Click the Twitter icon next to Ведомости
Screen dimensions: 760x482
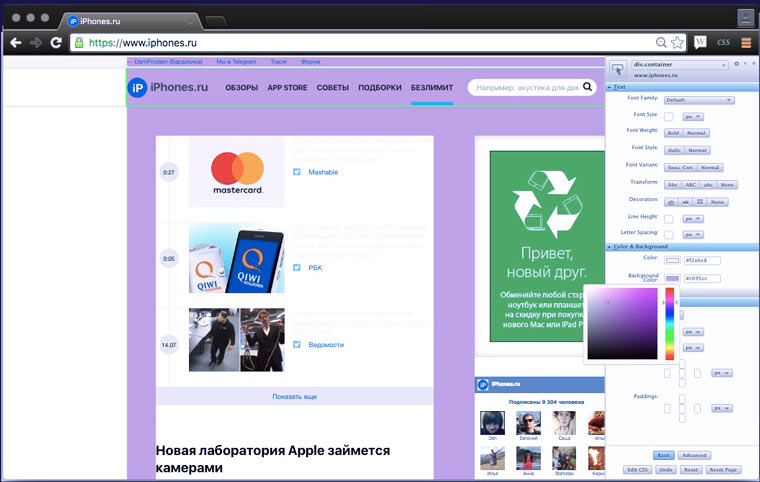(297, 344)
